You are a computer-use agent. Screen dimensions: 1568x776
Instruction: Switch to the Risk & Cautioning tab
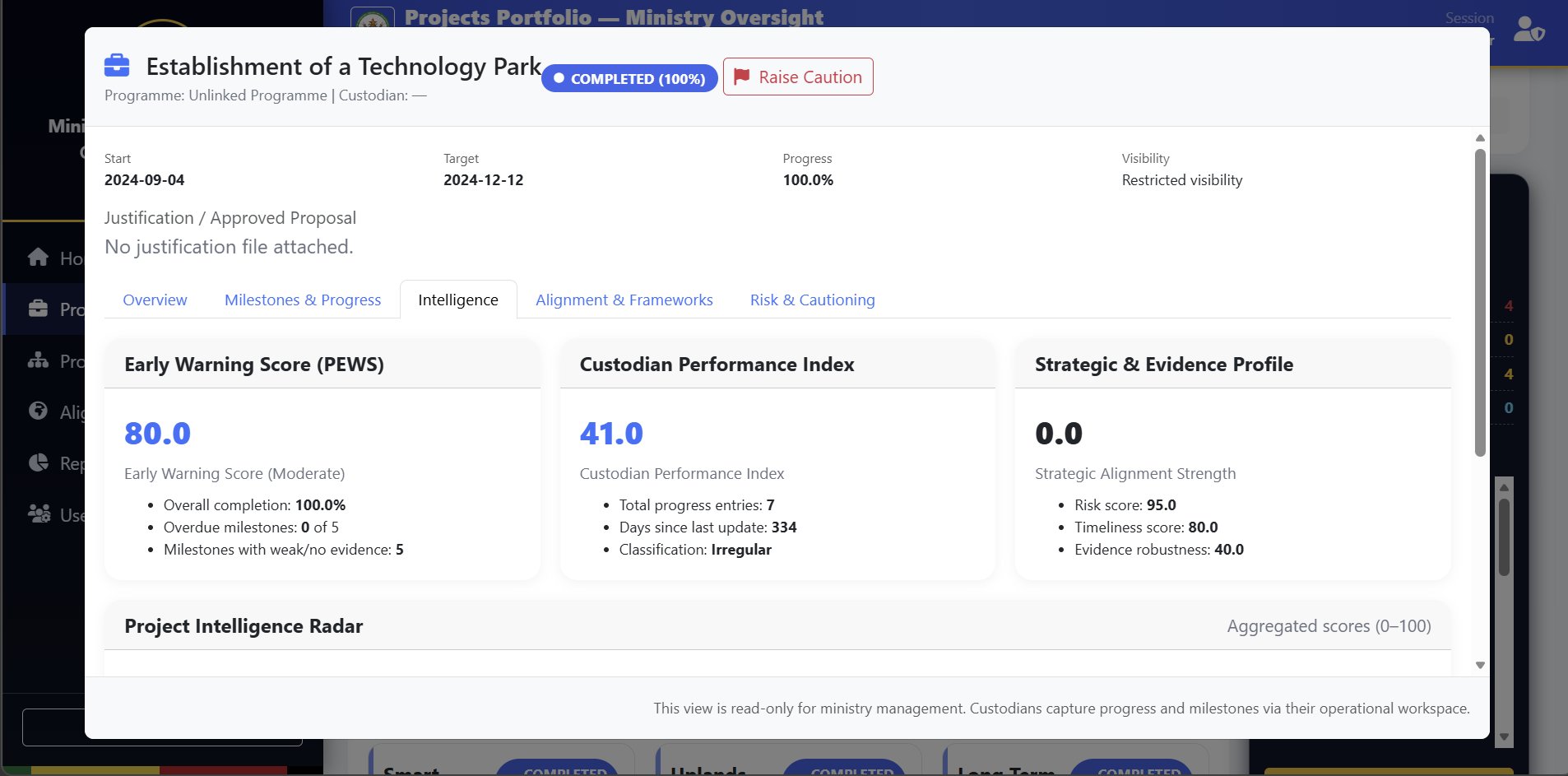click(x=812, y=300)
